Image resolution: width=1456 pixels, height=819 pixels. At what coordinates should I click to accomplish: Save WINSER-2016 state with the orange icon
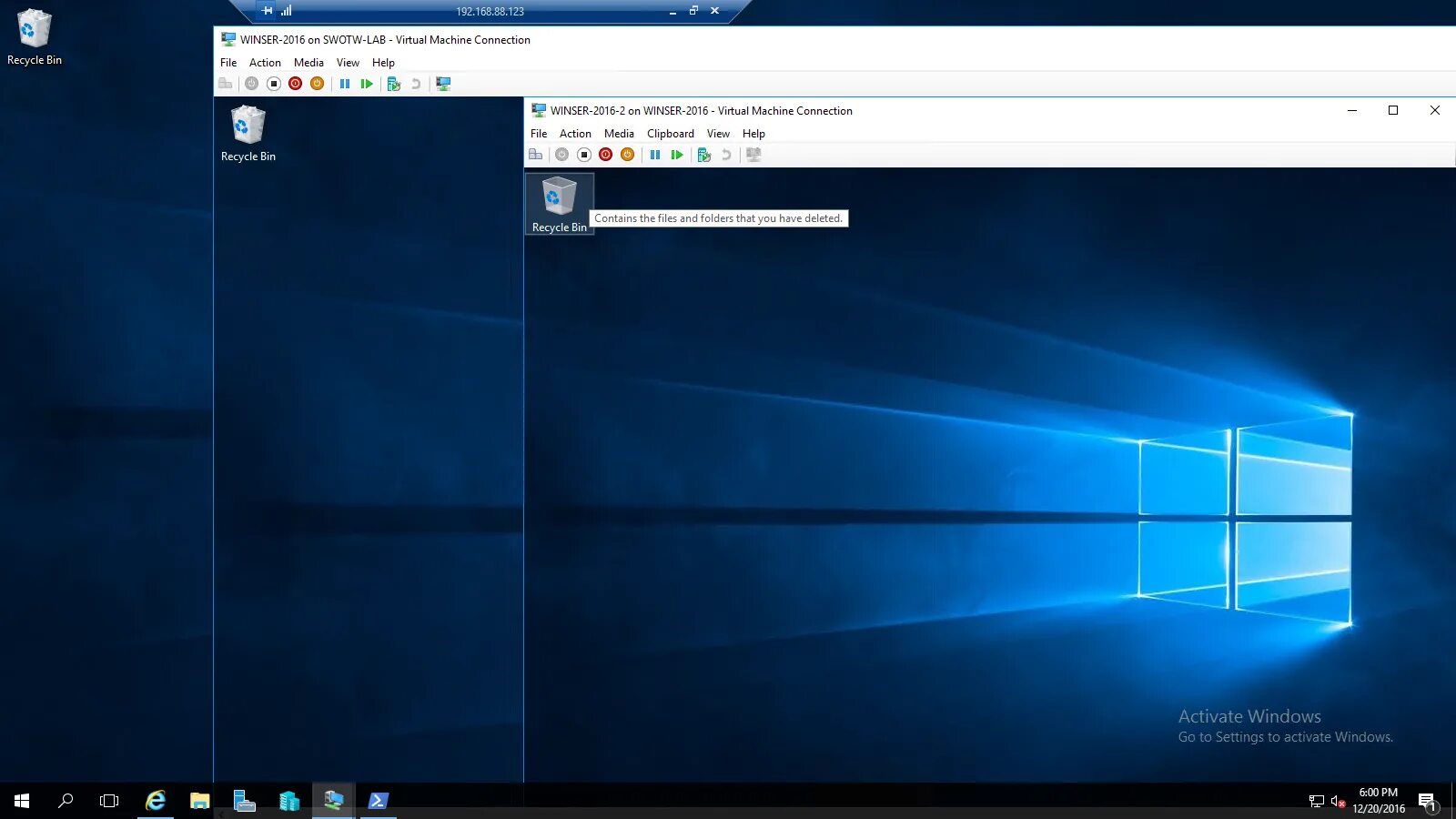(x=317, y=84)
